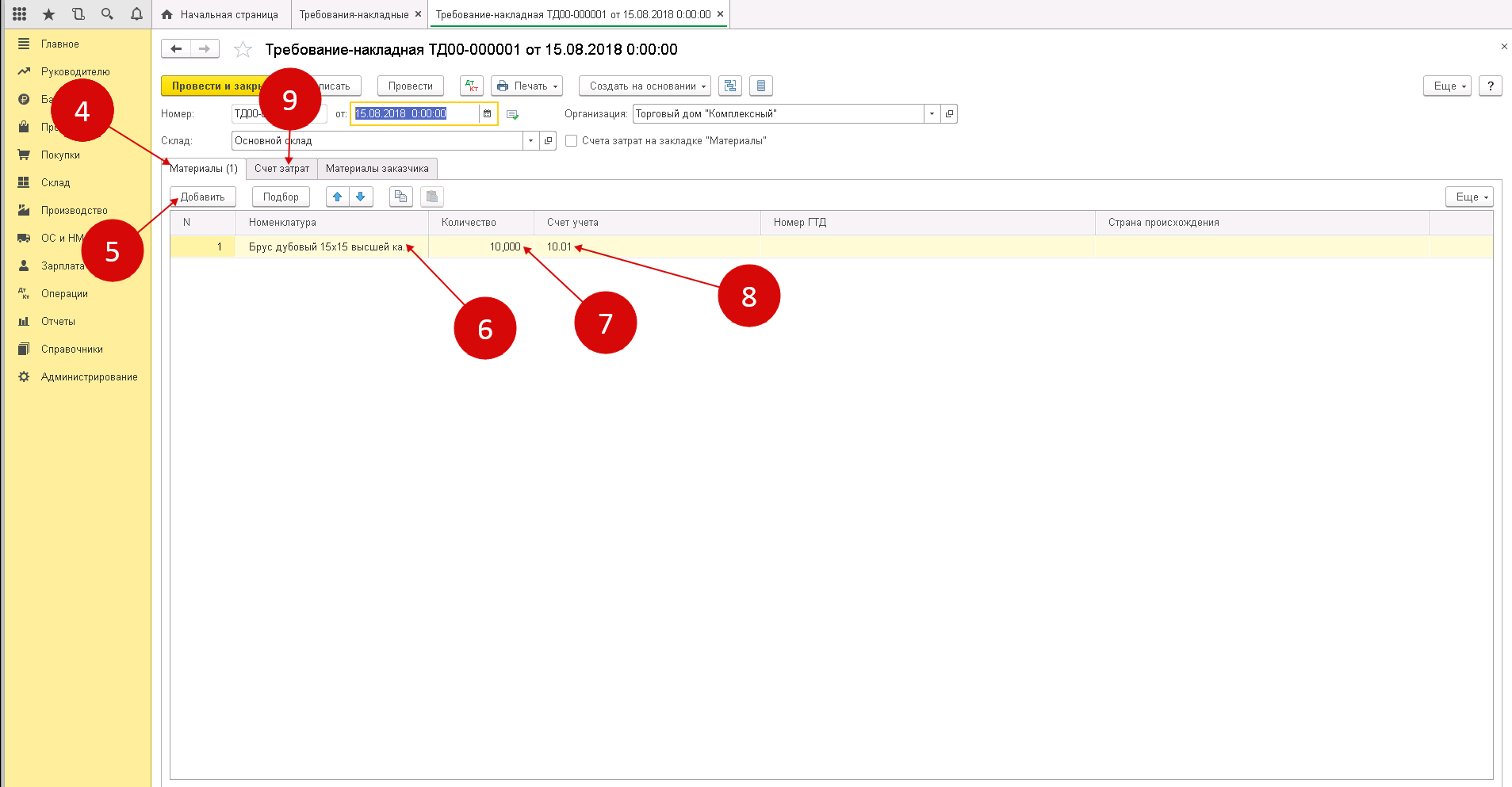Open the Организация field's open-form icon
This screenshot has width=1512, height=787.
949,114
